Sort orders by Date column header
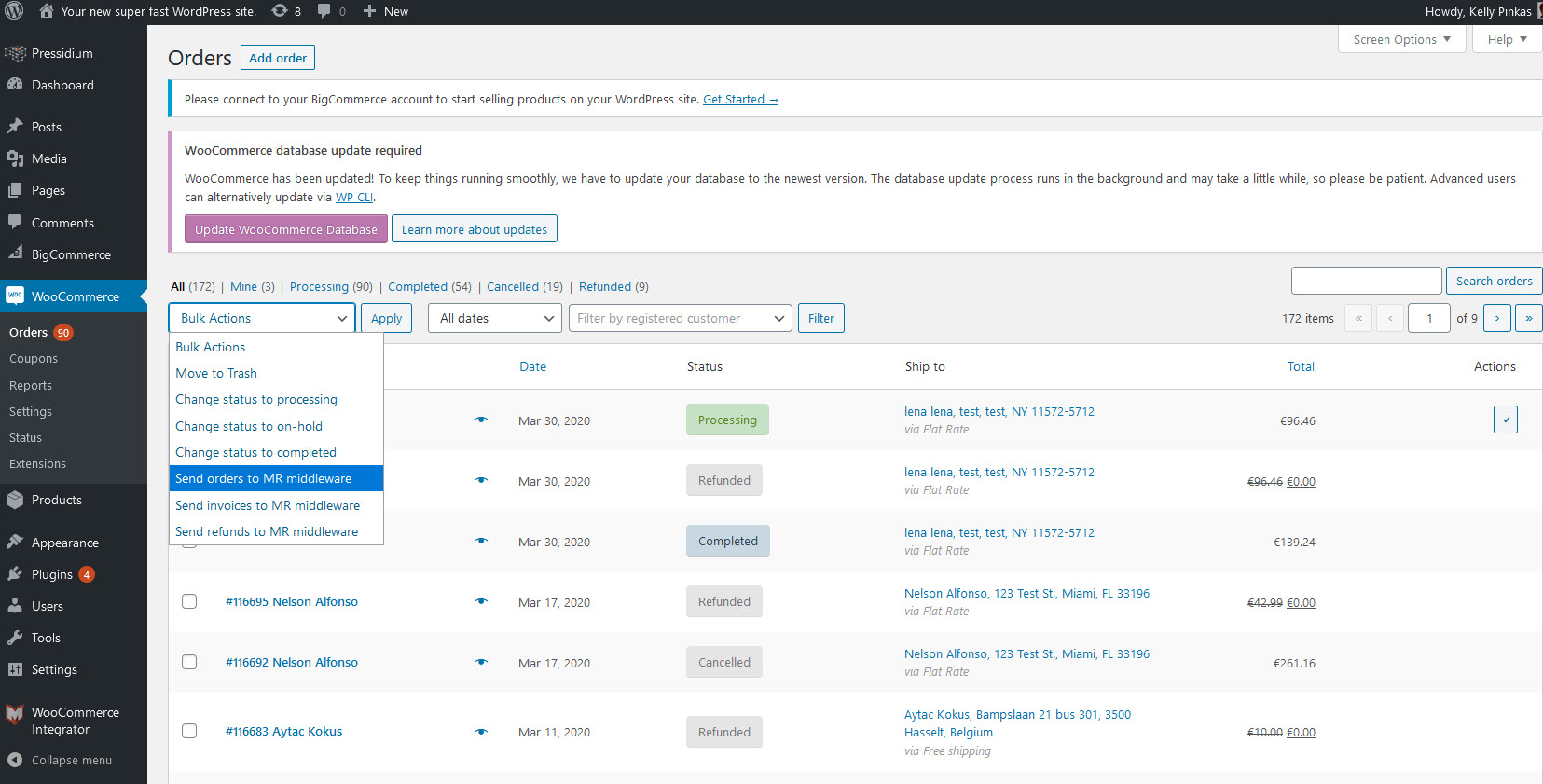This screenshot has width=1543, height=784. 533,366
